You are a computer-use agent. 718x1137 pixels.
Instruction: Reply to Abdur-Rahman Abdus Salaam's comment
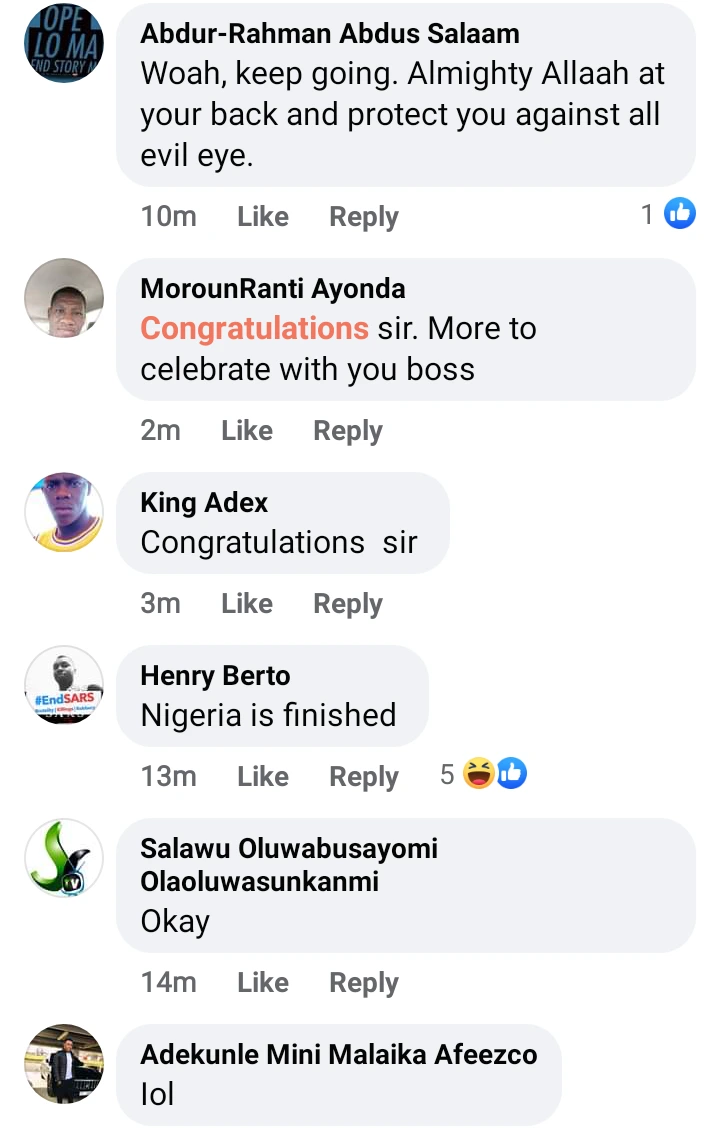[364, 217]
